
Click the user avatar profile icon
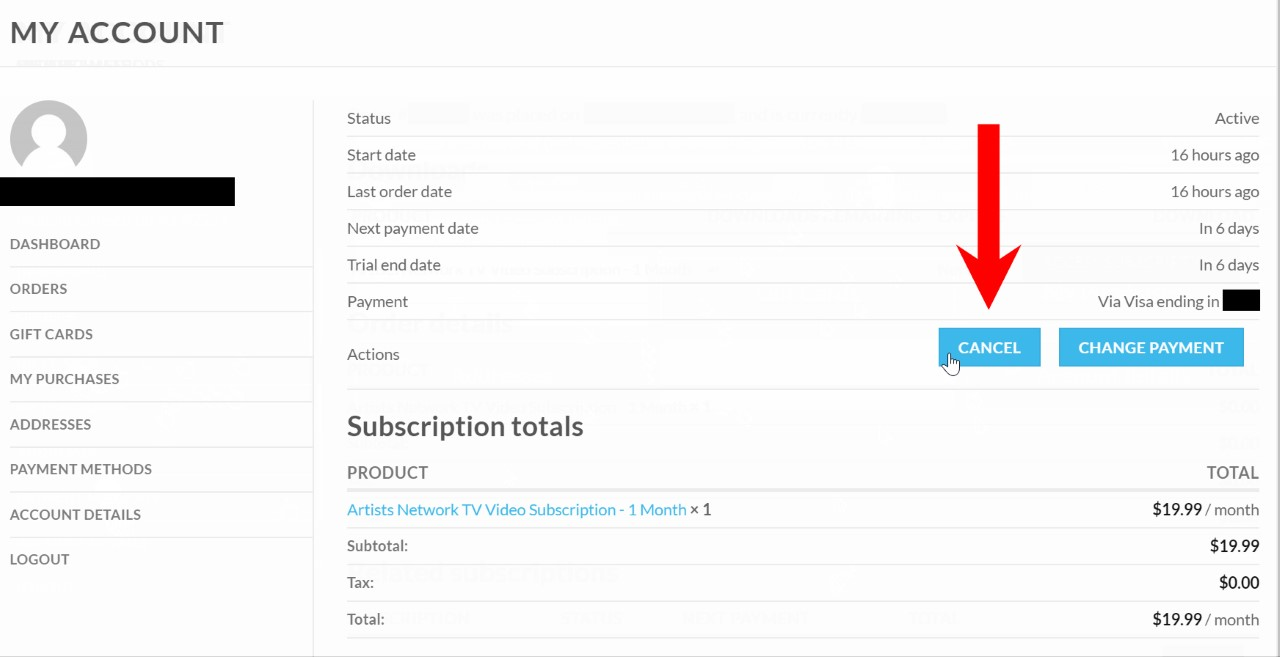(48, 139)
